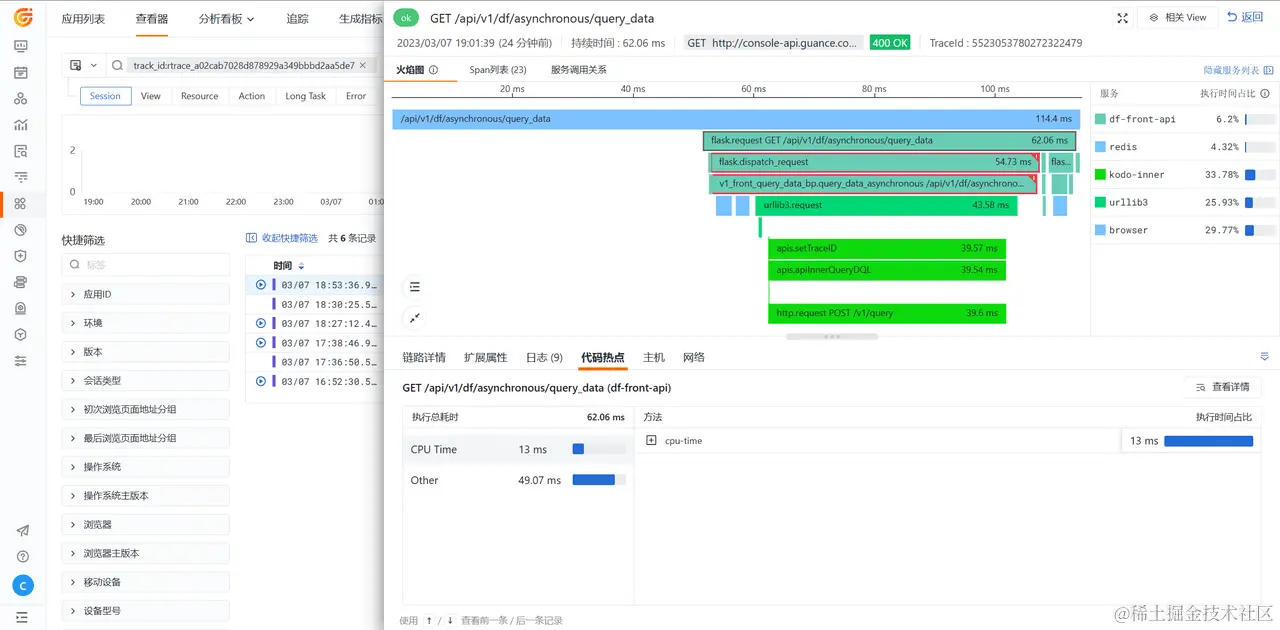Expand the 环境 quick filter
Image resolution: width=1280 pixels, height=630 pixels.
tap(146, 323)
